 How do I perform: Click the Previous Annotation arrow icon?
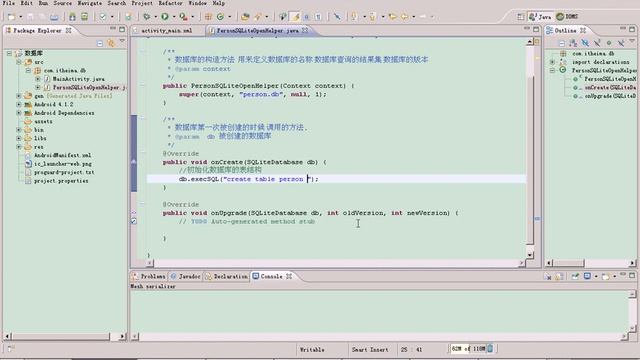372,17
